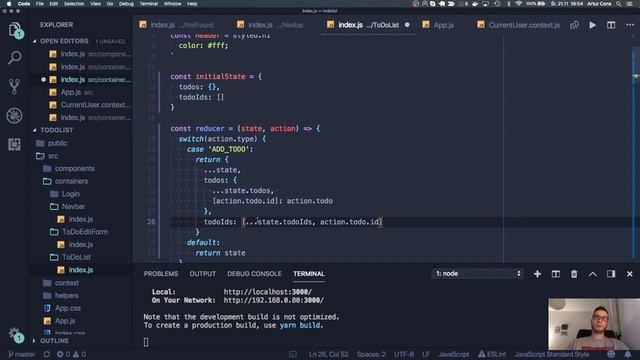Click the Spaces: 2 indentation setting
Viewport: 640px width, 360px height.
point(371,354)
